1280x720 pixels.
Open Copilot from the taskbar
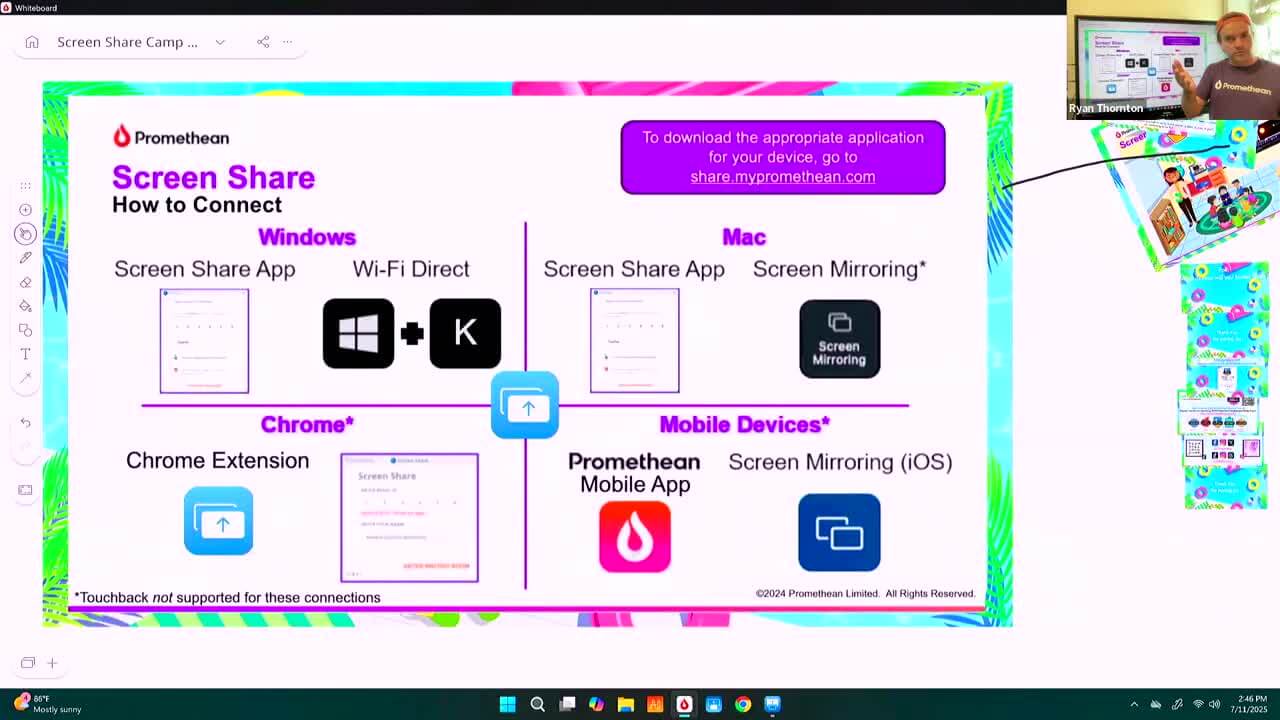[596, 704]
